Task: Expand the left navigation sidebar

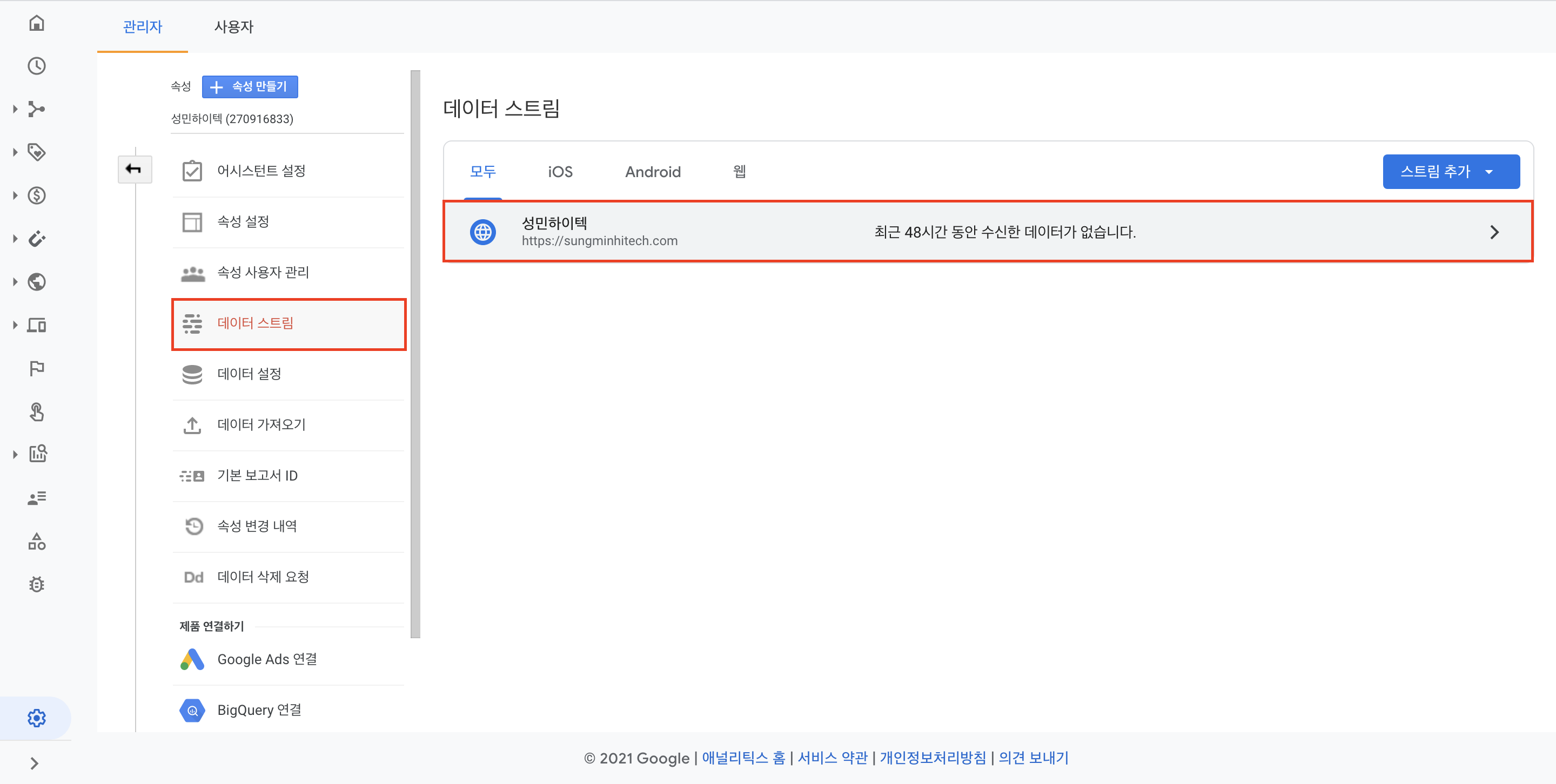Action: click(35, 763)
